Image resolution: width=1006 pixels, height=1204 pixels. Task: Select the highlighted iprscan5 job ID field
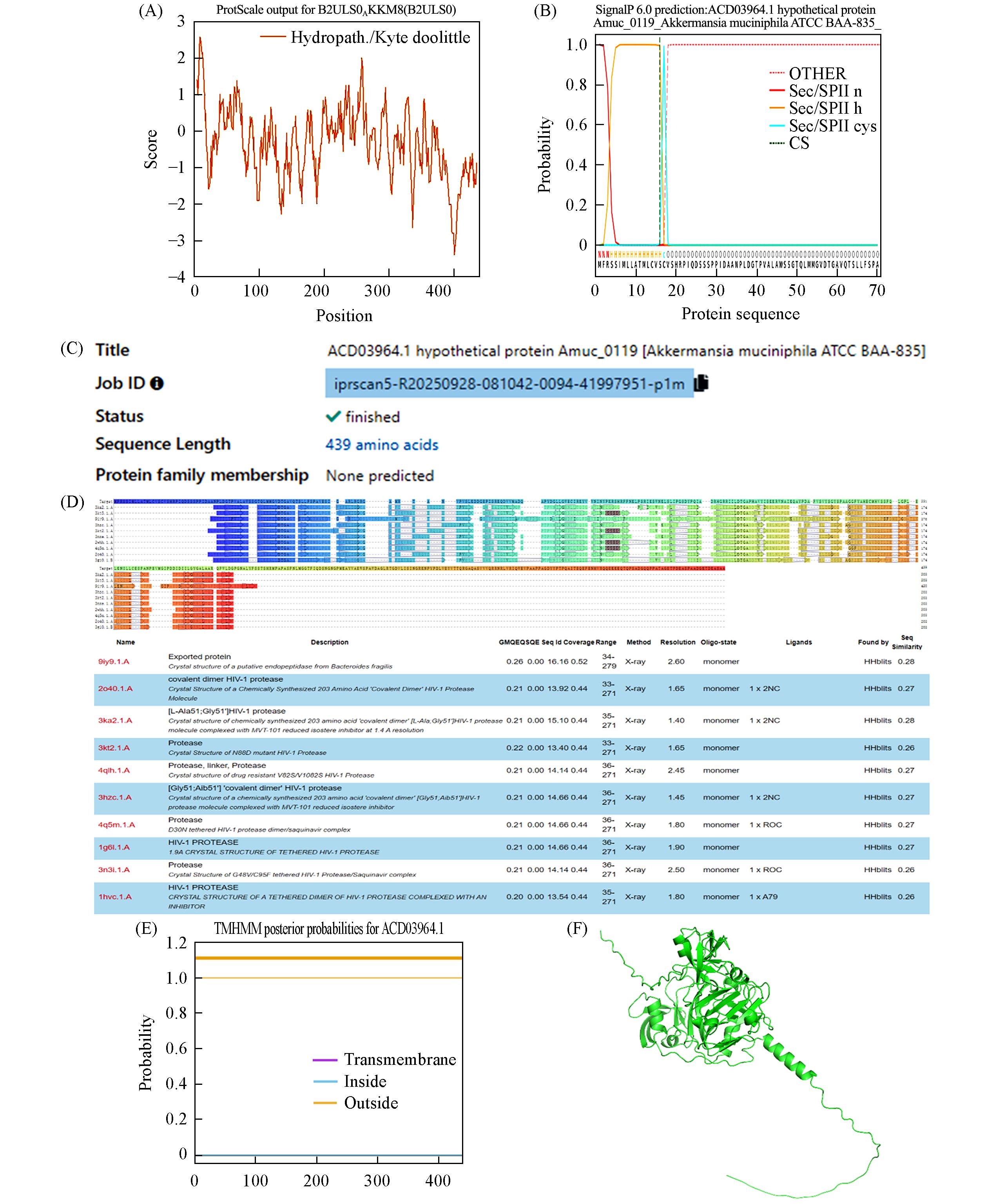tap(509, 383)
